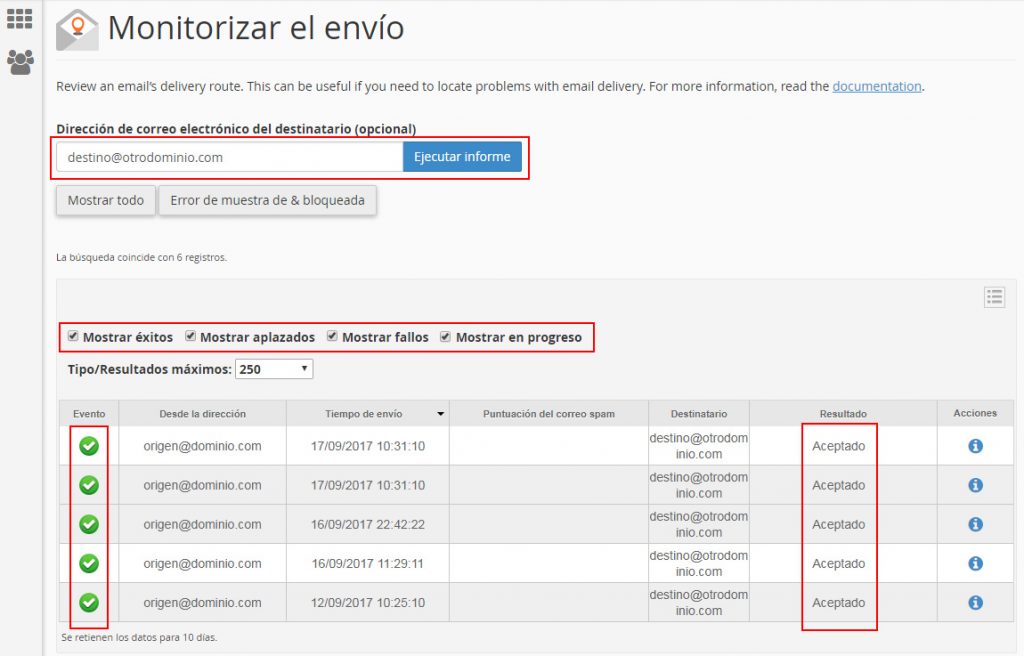Toggle off Mostrar en progreso
The image size is (1024, 656).
point(446,336)
